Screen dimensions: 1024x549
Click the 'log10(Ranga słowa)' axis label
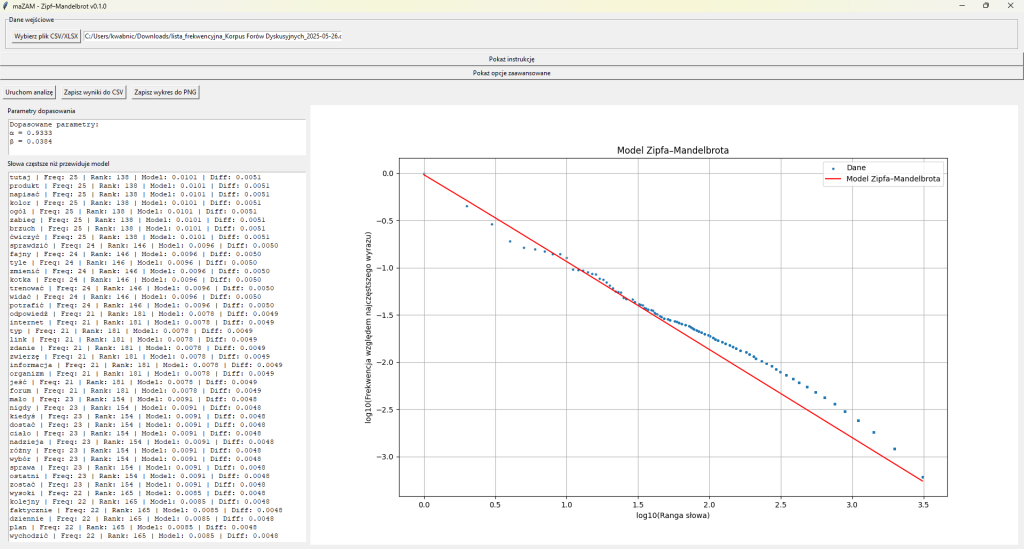click(673, 515)
